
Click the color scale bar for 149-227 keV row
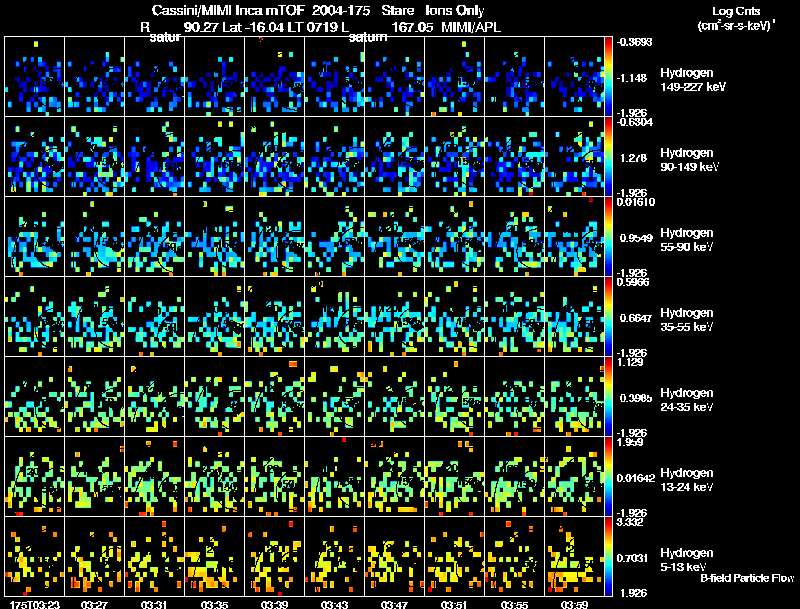608,77
